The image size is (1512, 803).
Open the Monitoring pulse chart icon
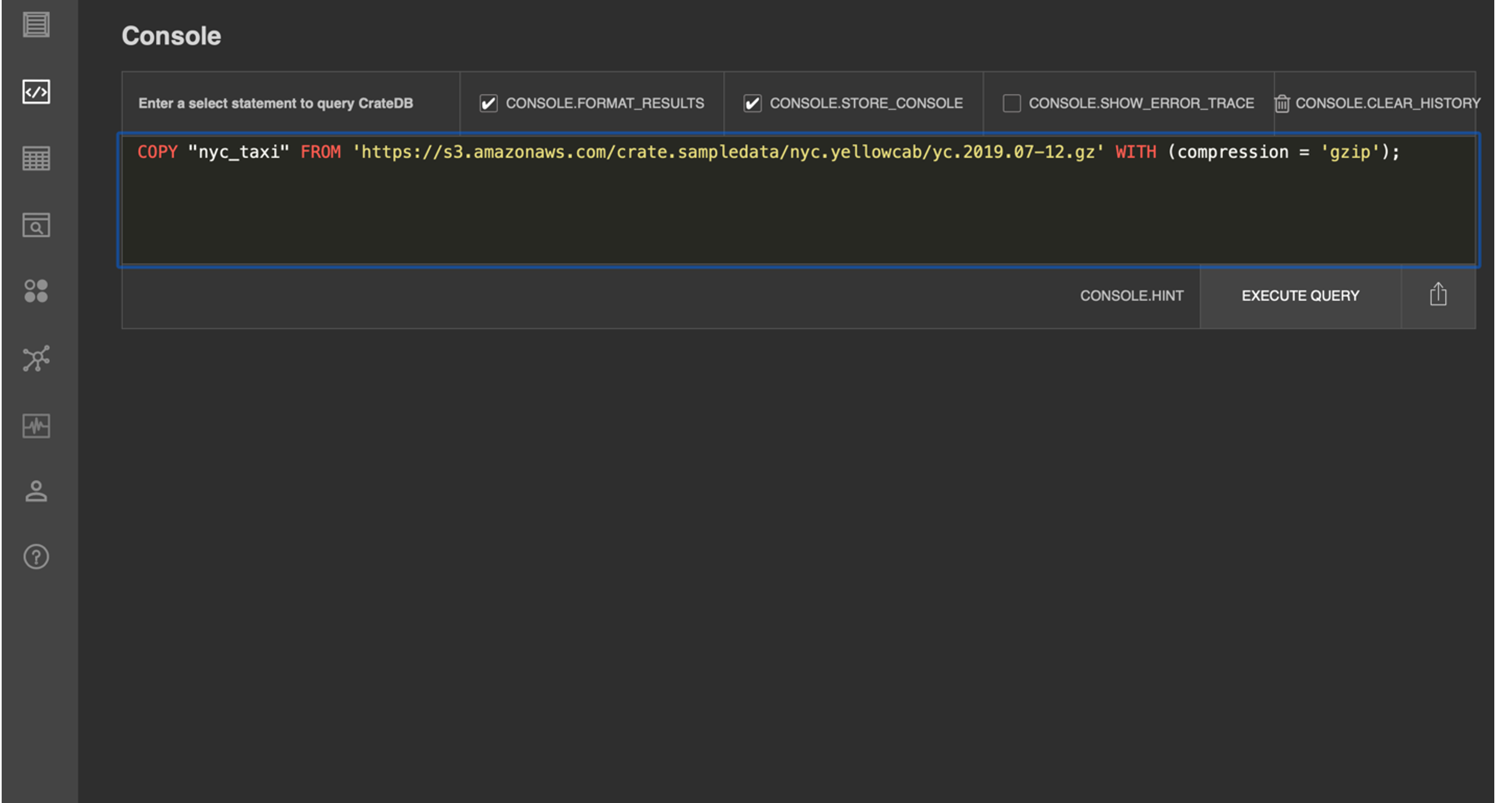(x=37, y=426)
